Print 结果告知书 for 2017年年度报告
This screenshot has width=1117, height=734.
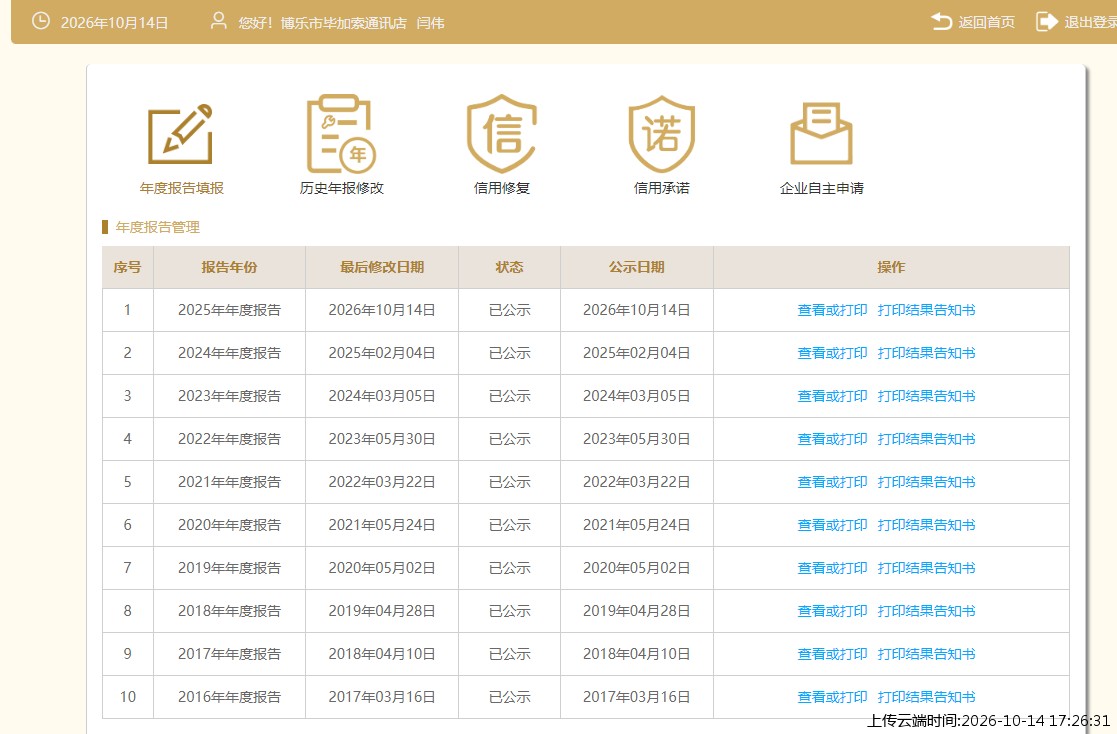[926, 654]
